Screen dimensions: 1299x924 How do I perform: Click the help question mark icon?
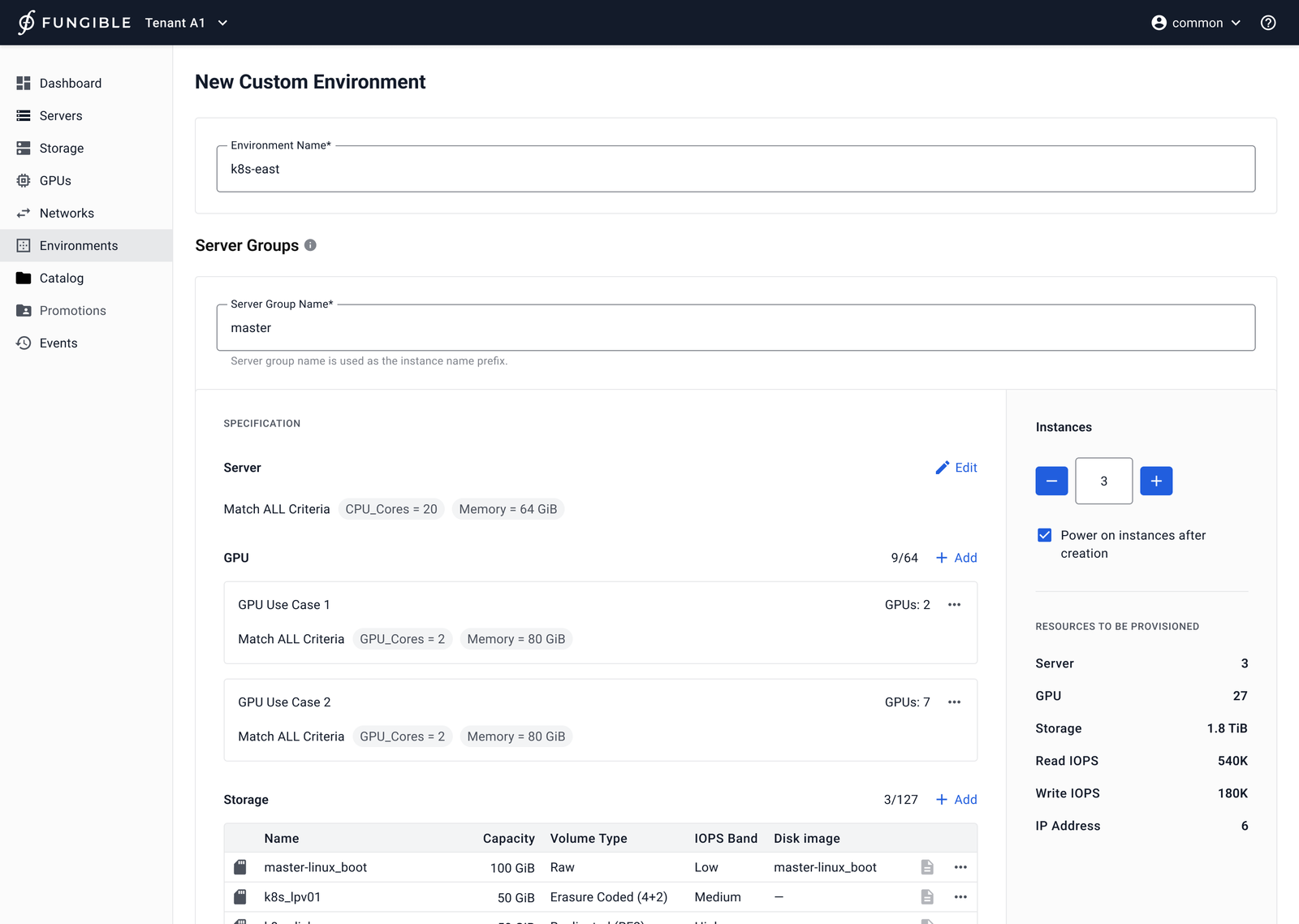click(1268, 23)
